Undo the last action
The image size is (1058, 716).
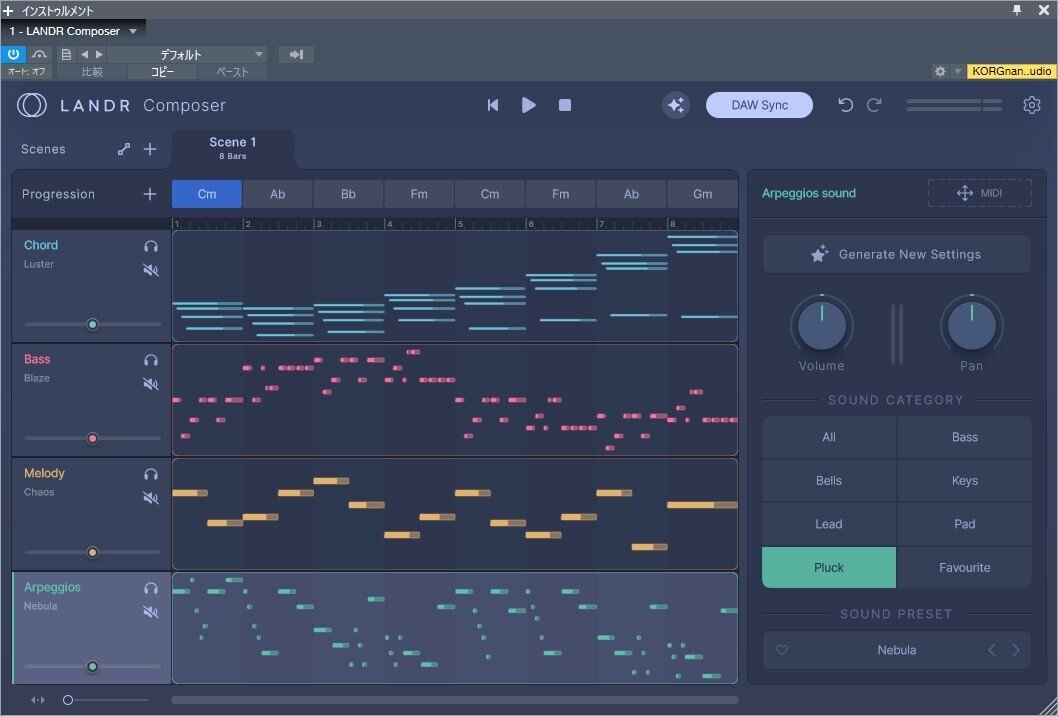click(845, 104)
